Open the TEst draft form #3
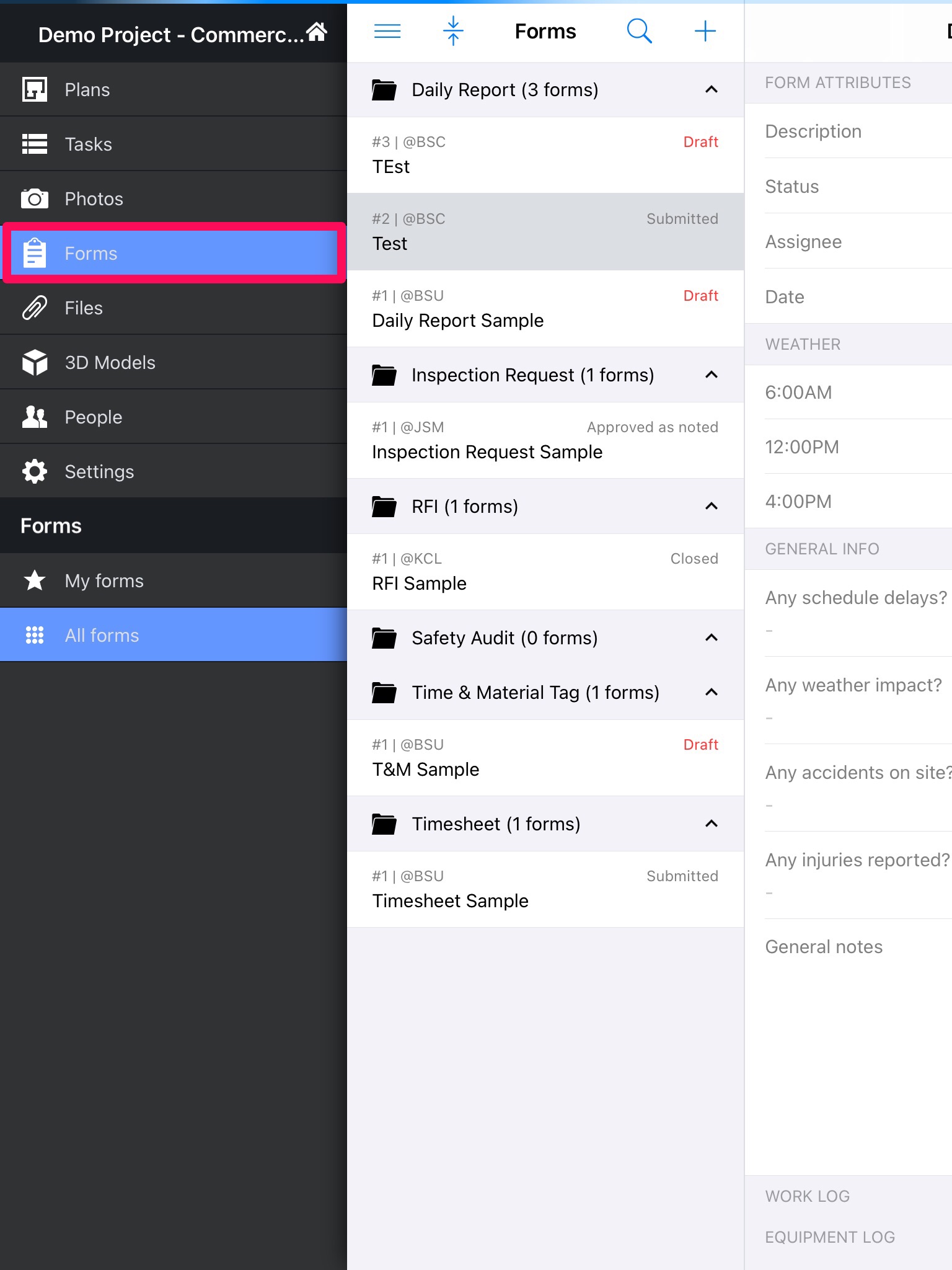Viewport: 952px width, 1270px height. tap(545, 155)
